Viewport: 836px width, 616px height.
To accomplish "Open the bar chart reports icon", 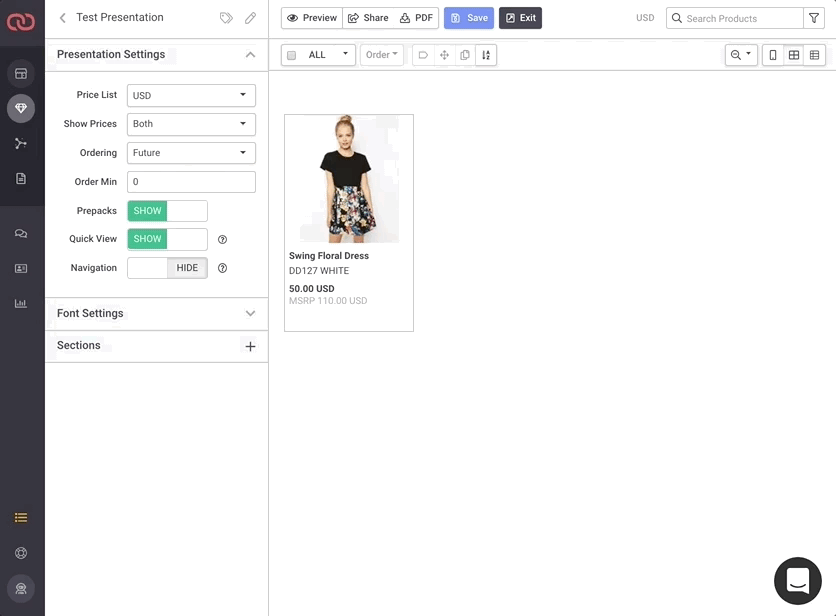I will 21,303.
